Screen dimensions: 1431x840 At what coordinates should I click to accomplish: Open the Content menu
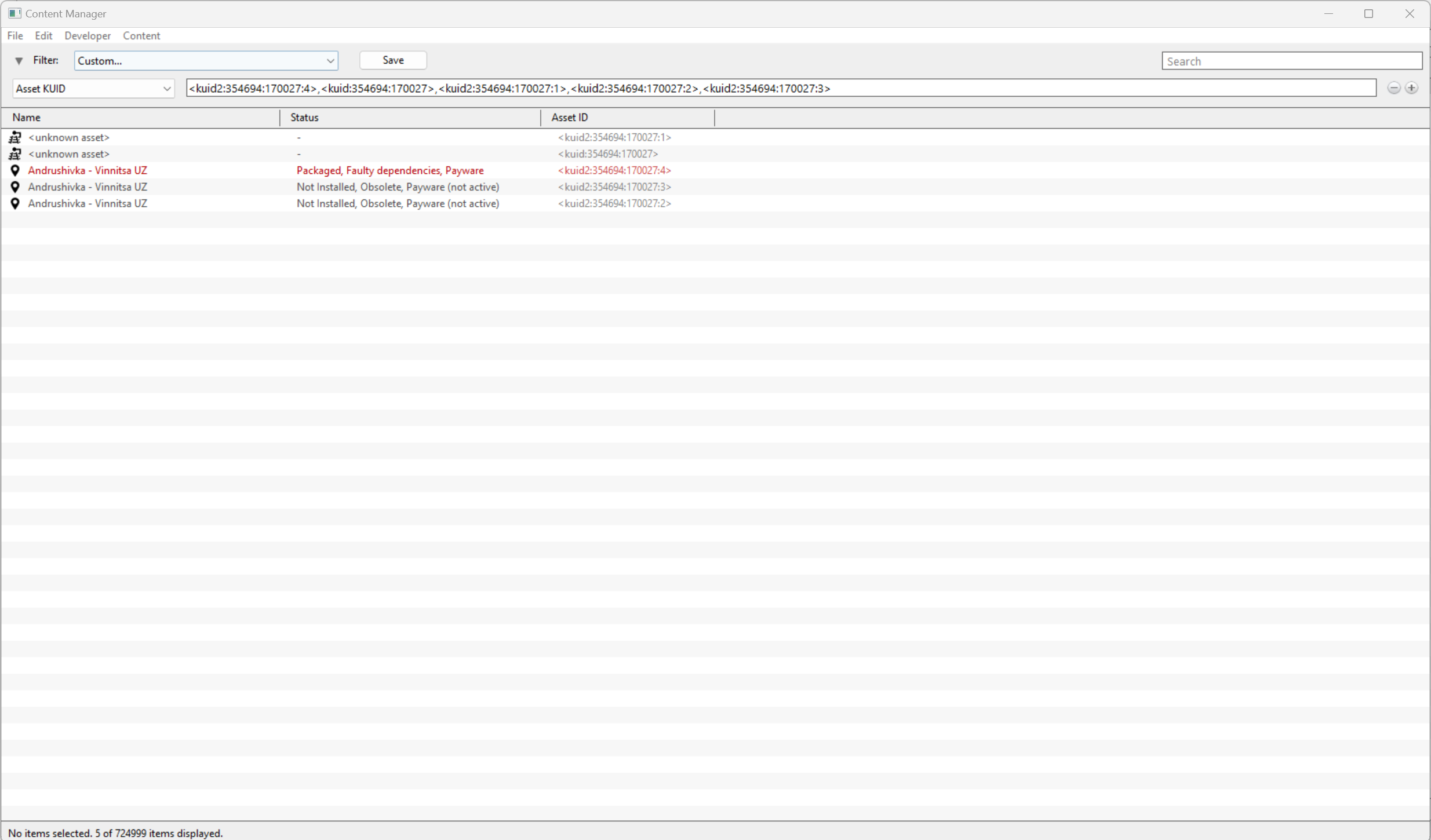tap(141, 36)
